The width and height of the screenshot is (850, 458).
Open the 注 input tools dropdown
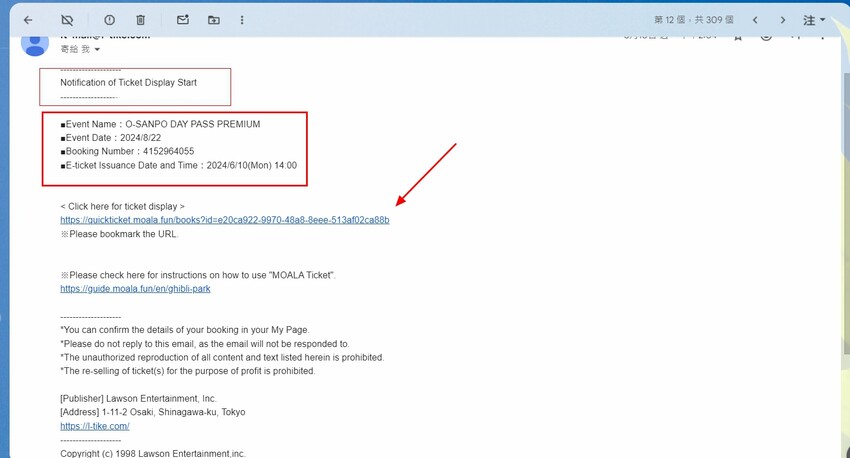pos(815,20)
